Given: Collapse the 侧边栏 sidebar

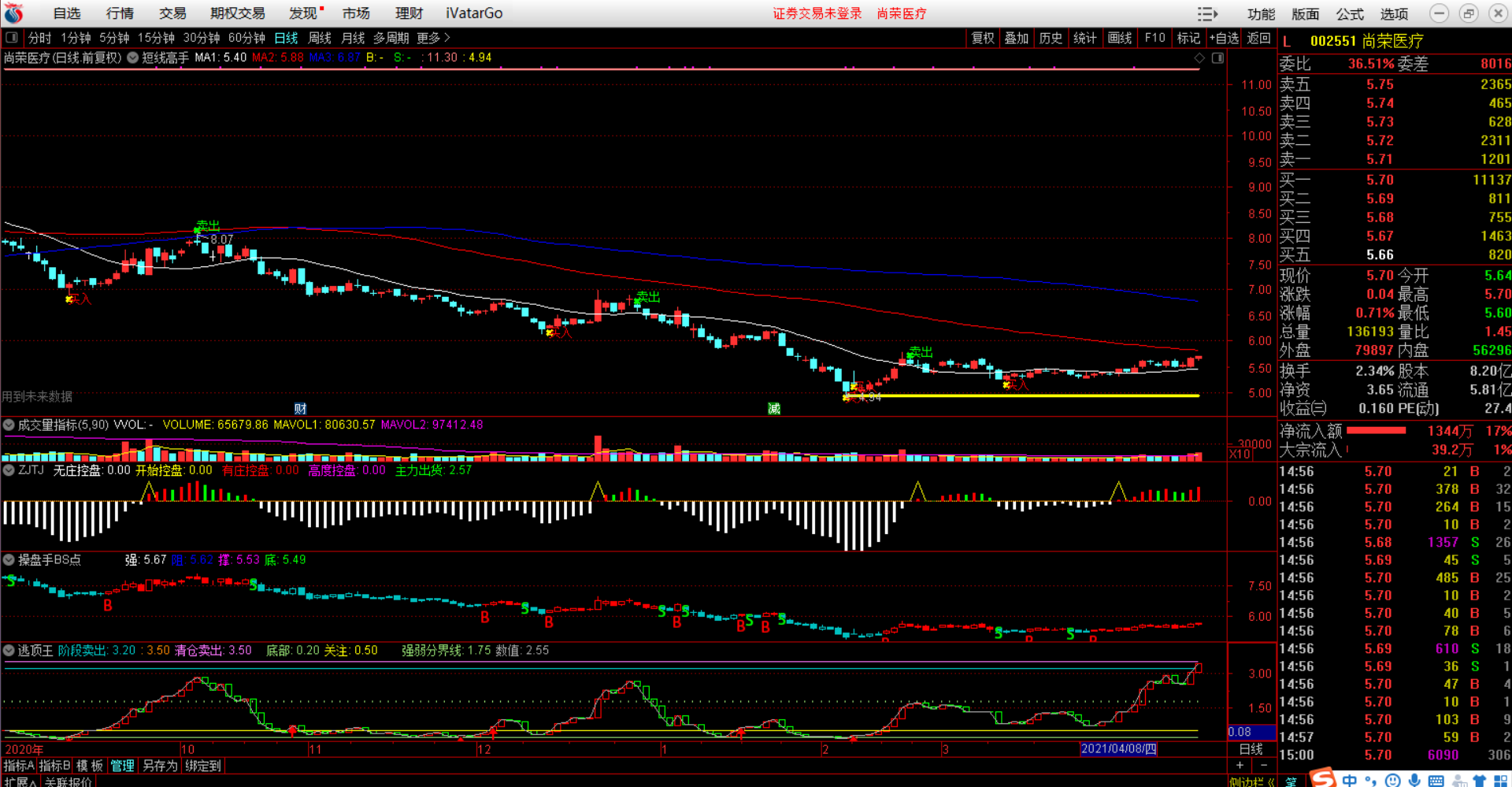Looking at the screenshot, I should tap(1252, 781).
